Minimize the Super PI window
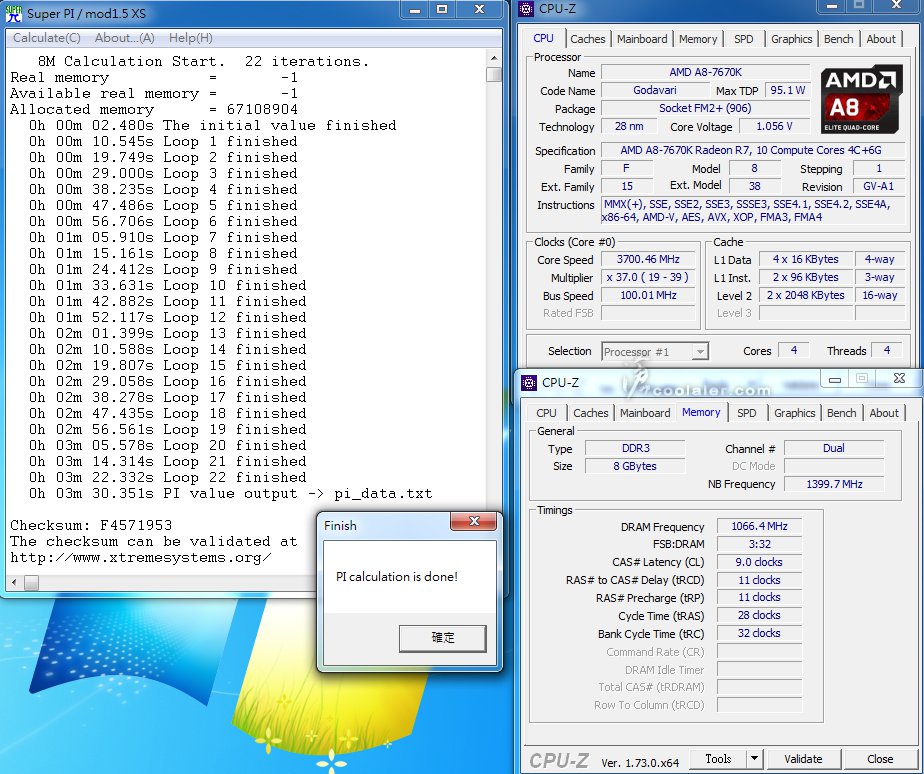The image size is (924, 774). [x=415, y=9]
